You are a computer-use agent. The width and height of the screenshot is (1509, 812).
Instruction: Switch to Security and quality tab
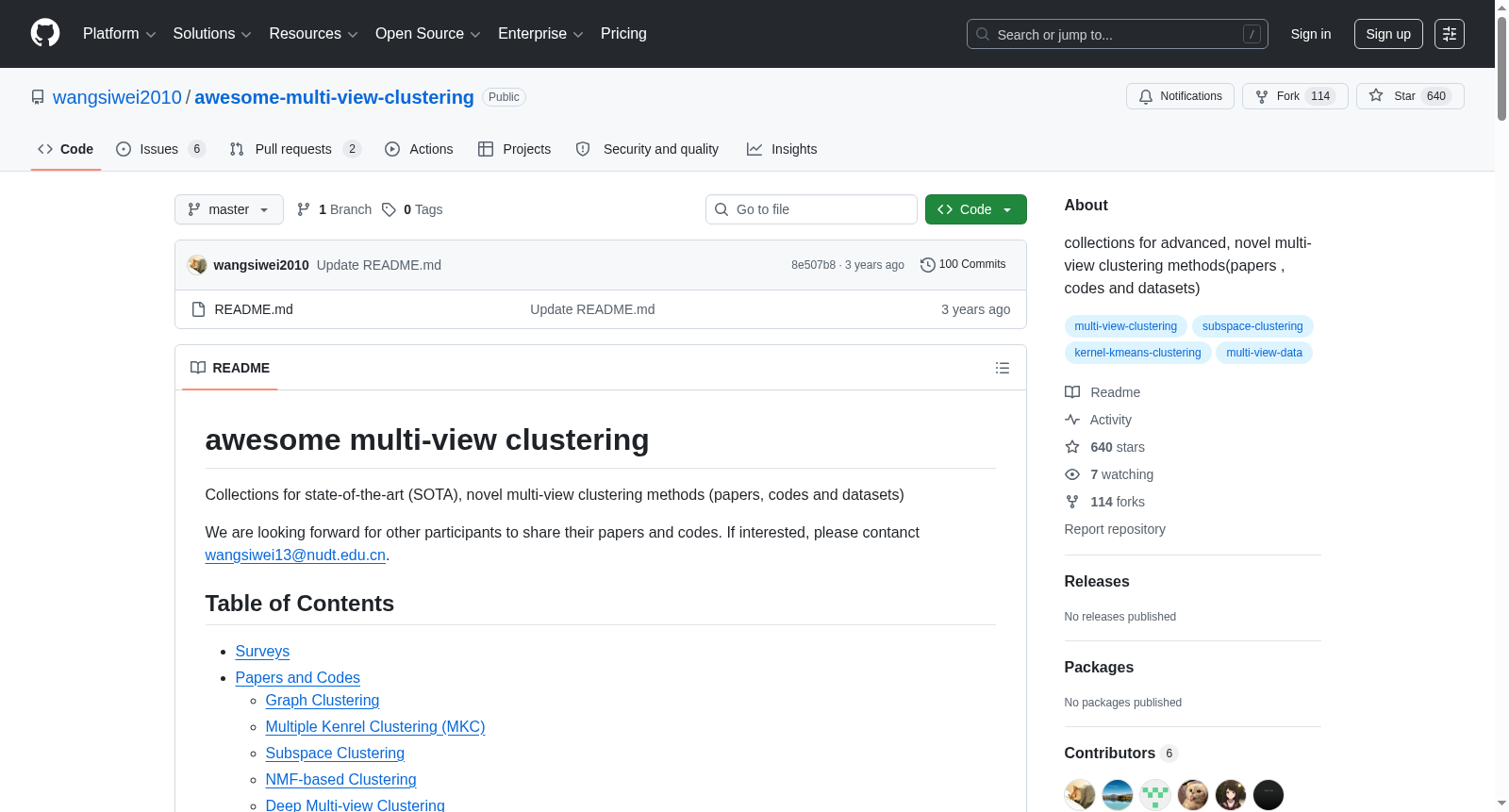[647, 149]
